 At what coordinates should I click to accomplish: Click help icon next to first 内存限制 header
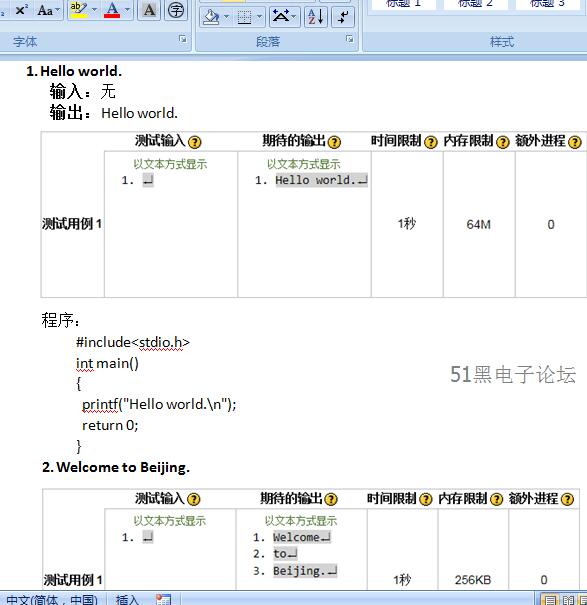tap(502, 142)
